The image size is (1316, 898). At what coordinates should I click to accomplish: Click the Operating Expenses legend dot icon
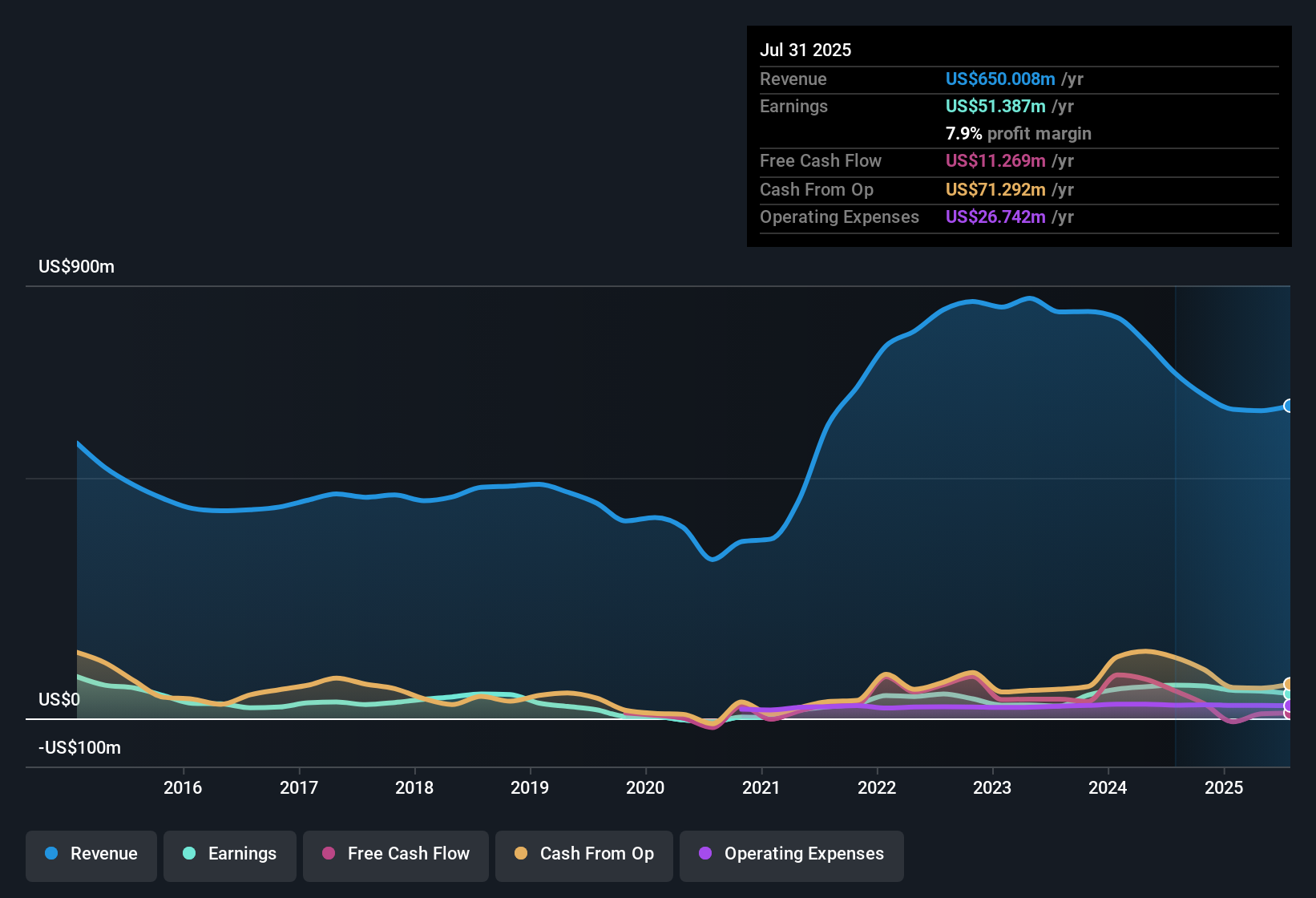pyautogui.click(x=705, y=855)
